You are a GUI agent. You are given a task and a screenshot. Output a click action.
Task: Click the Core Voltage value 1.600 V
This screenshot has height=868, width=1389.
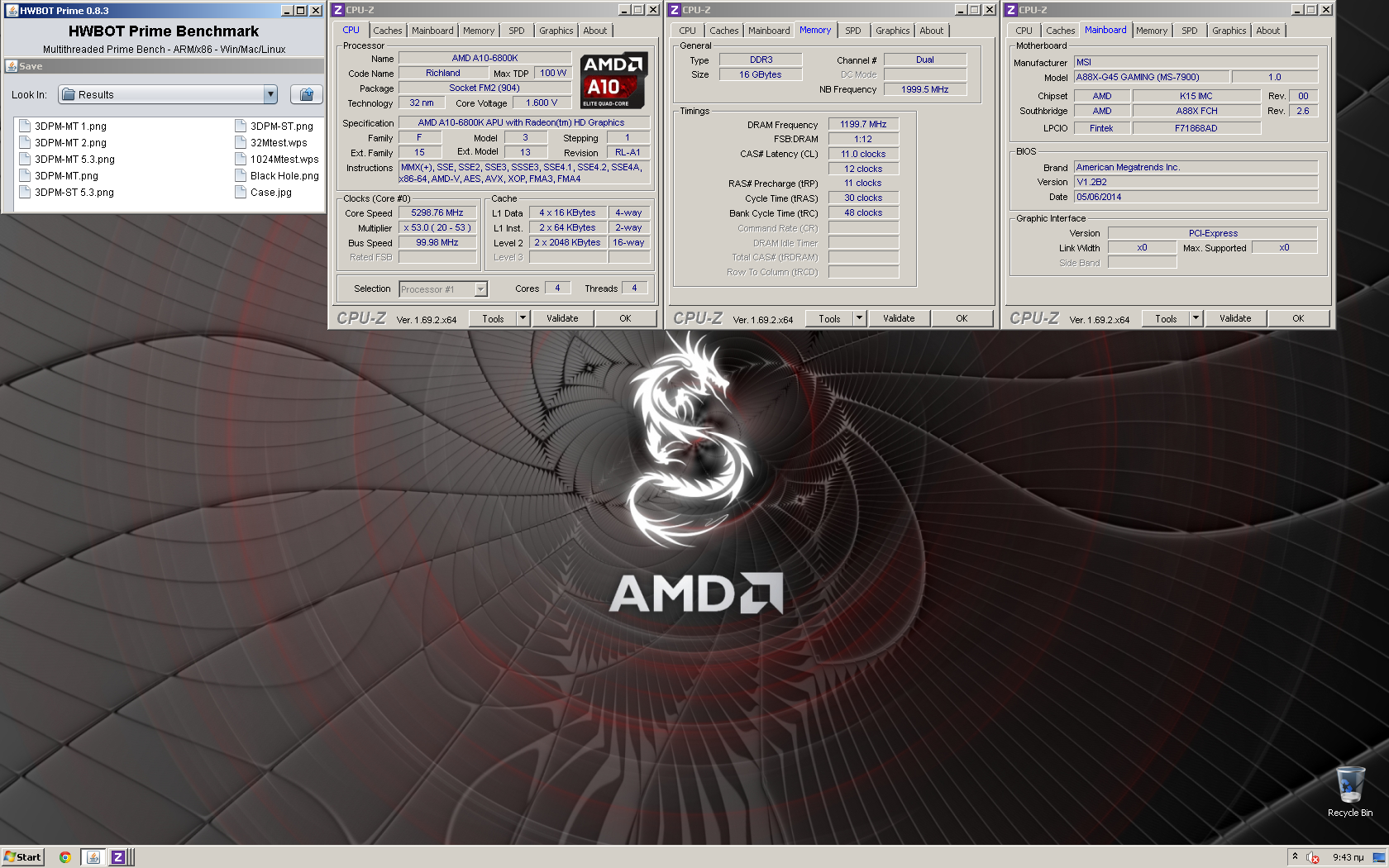[542, 103]
